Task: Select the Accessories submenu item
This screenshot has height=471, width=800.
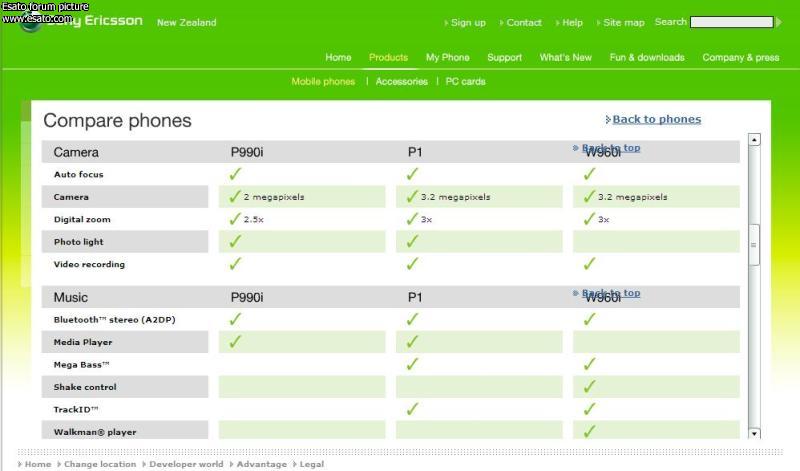Action: coord(402,82)
